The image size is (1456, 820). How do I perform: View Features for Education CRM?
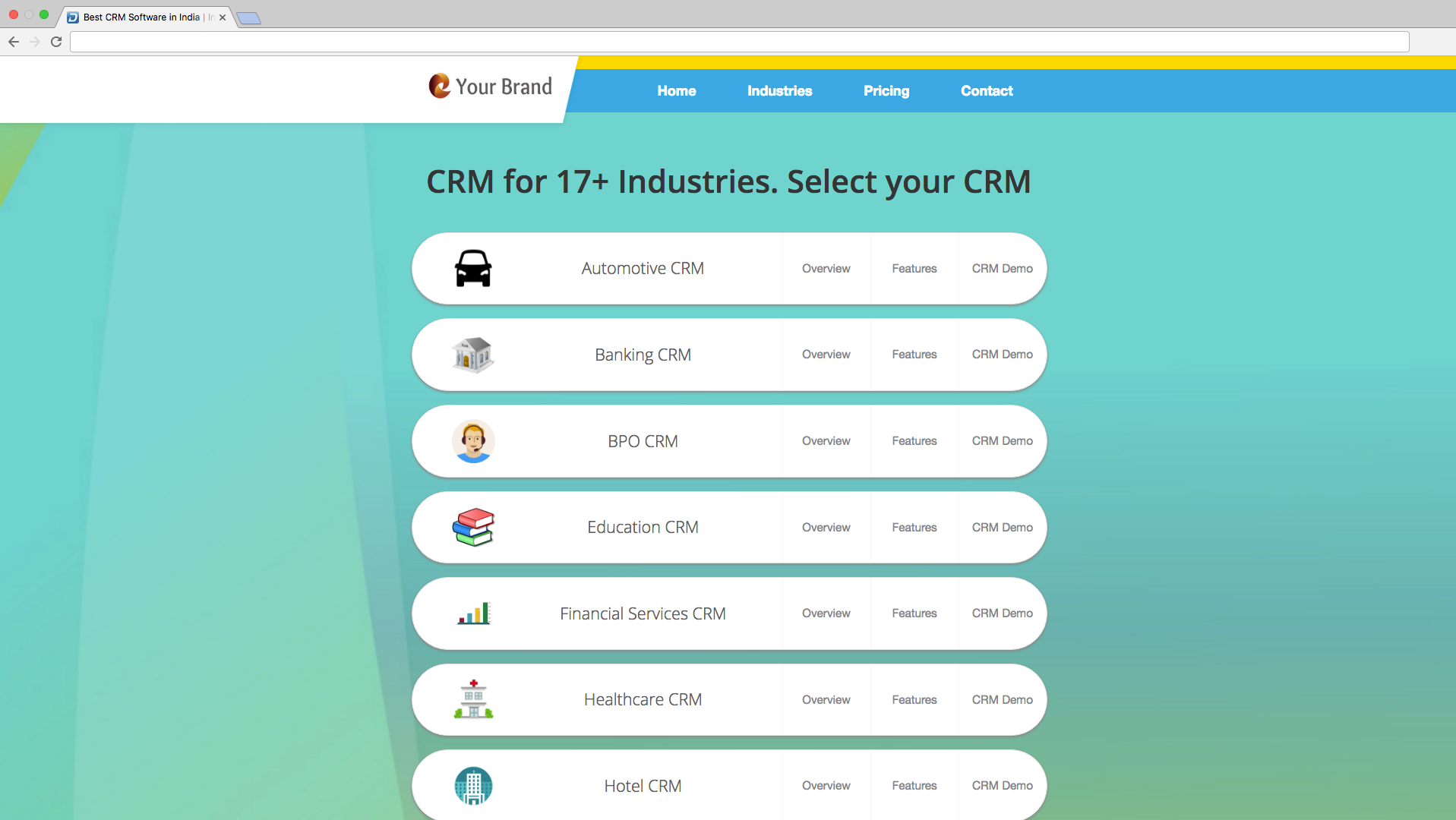914,528
